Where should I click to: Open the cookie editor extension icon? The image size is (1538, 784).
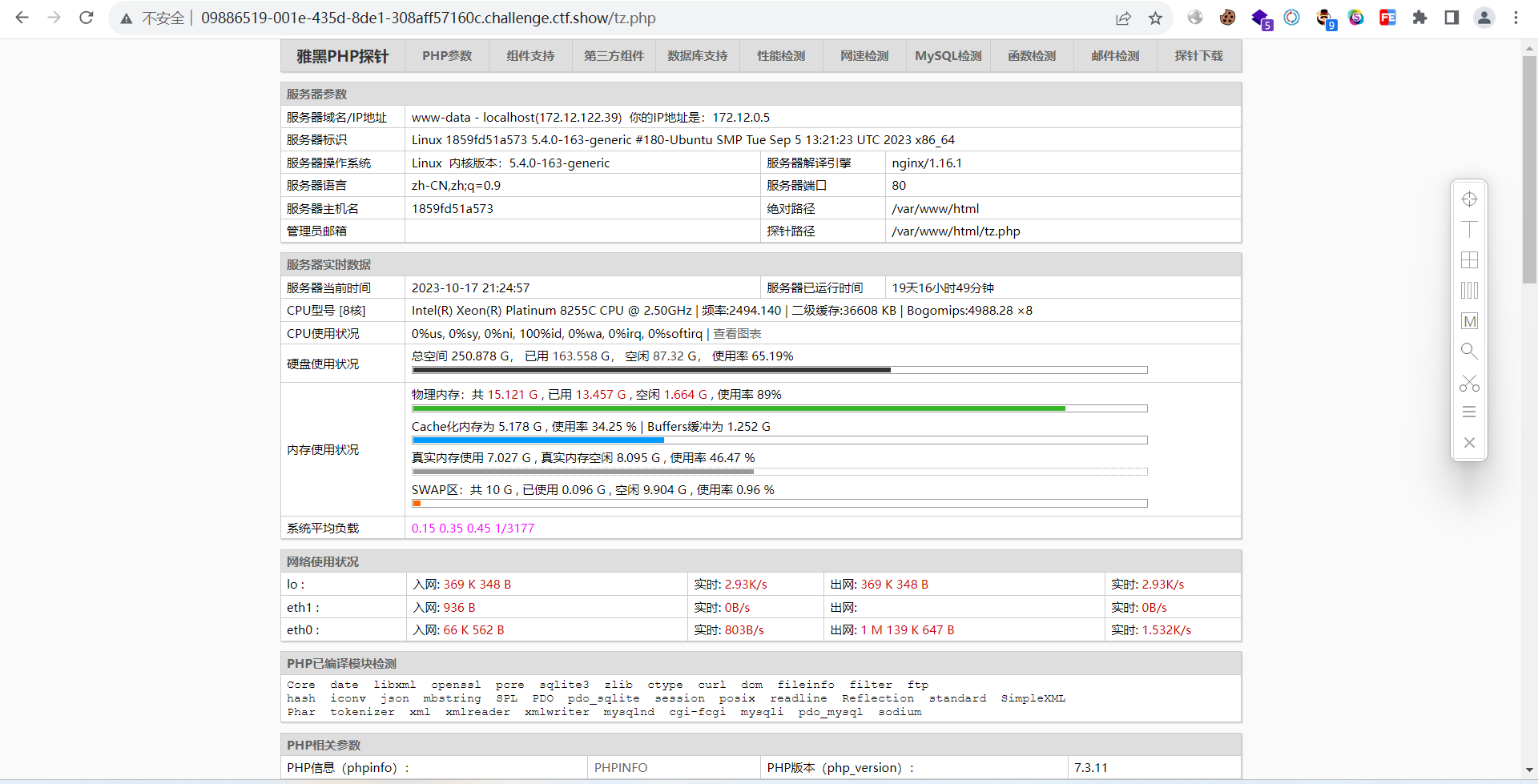point(1227,18)
